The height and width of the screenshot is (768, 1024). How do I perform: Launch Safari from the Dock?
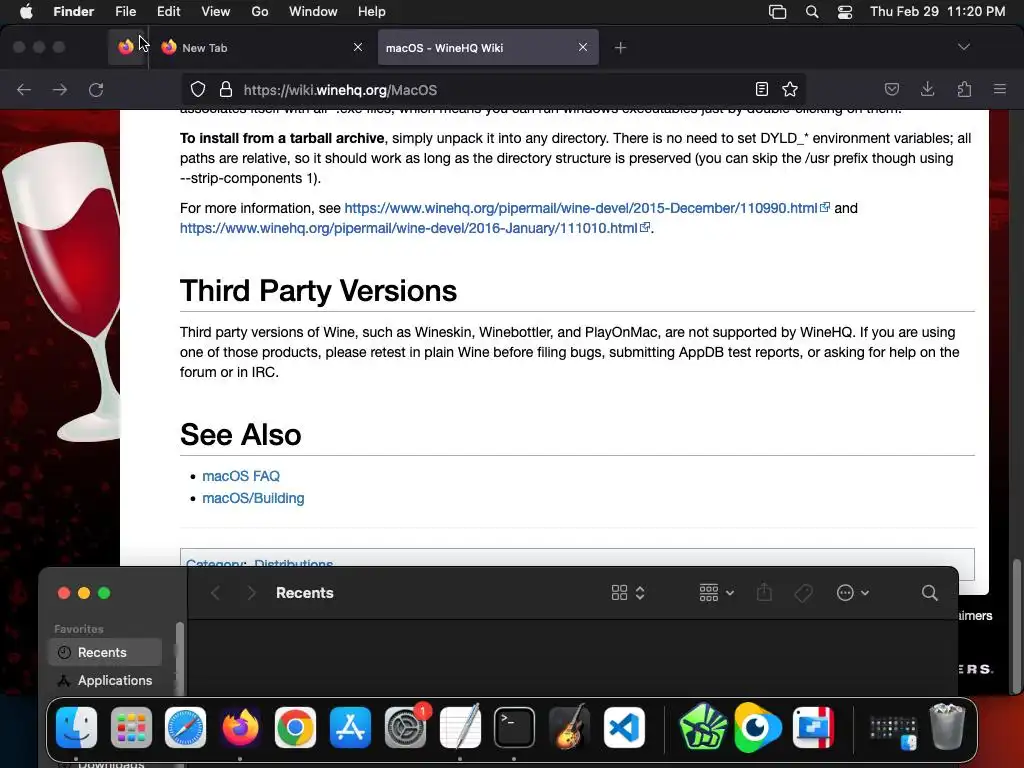coord(185,728)
